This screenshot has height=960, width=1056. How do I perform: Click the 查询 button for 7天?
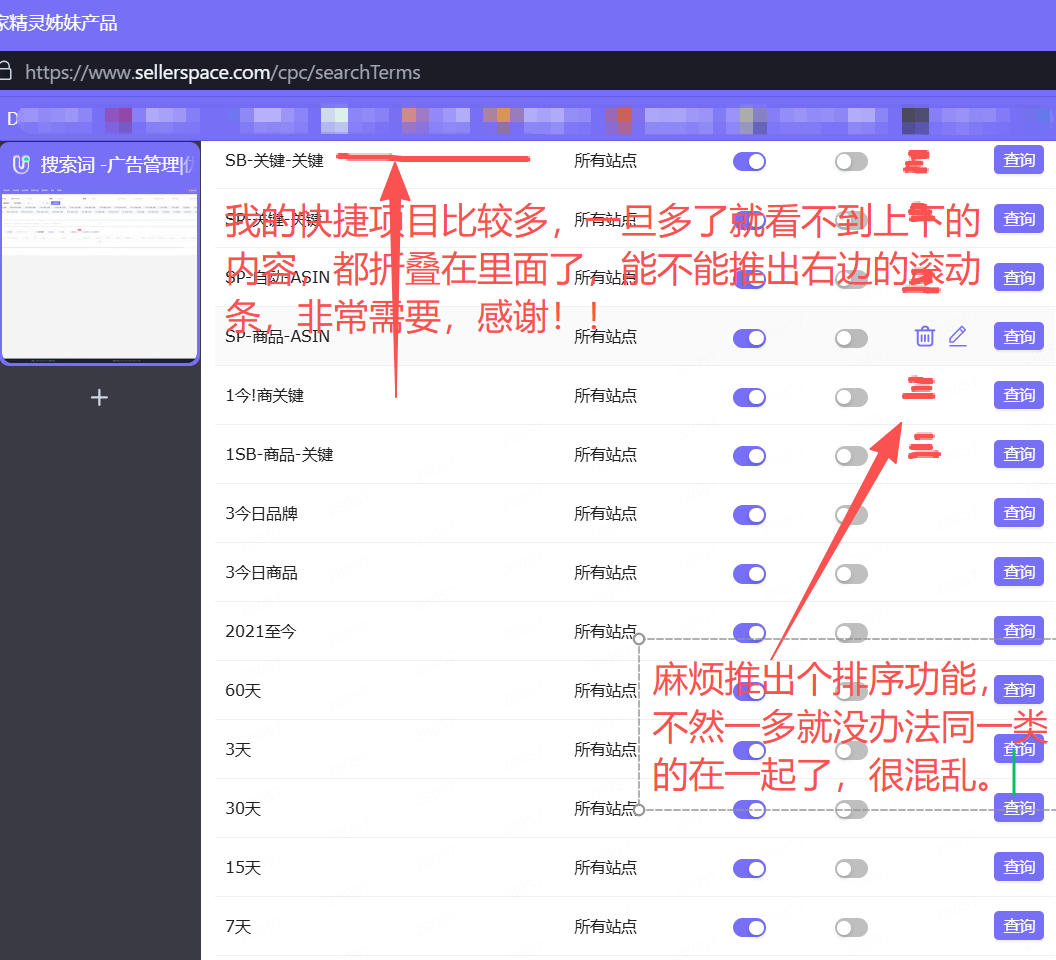coord(1018,927)
